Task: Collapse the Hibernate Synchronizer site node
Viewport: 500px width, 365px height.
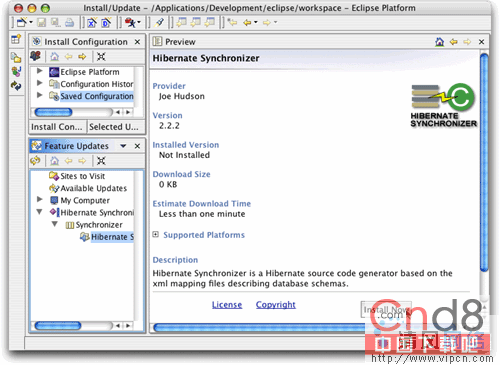Action: pos(40,212)
